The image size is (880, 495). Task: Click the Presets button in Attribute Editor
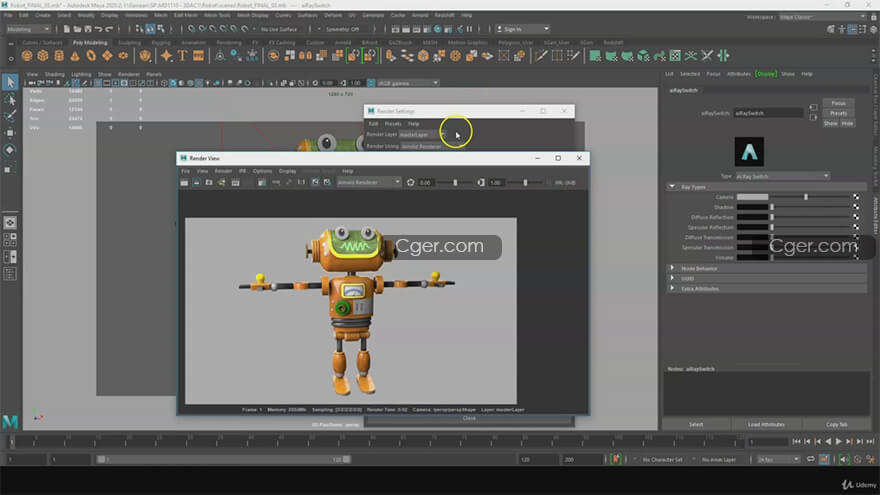click(838, 113)
